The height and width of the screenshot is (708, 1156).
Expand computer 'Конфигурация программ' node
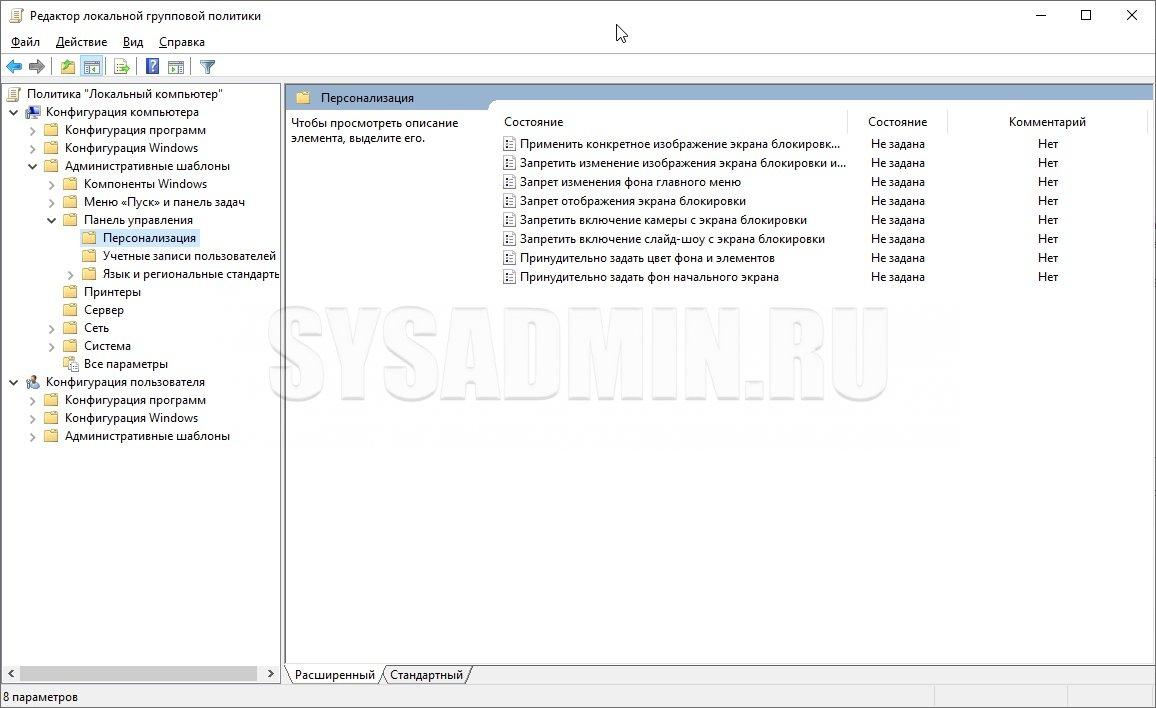pyautogui.click(x=32, y=131)
